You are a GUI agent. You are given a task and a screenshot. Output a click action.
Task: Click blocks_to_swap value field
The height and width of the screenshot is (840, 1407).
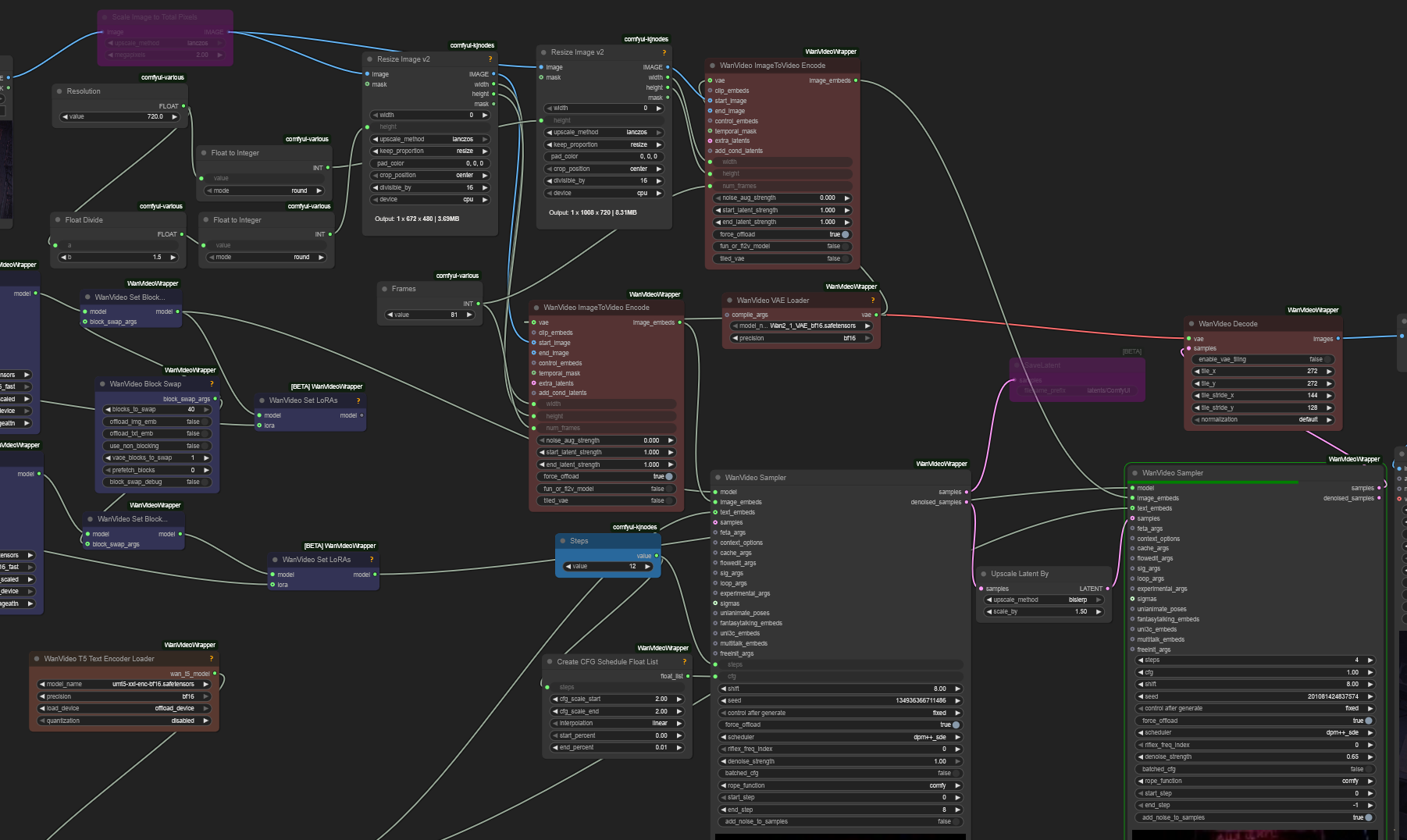click(157, 409)
